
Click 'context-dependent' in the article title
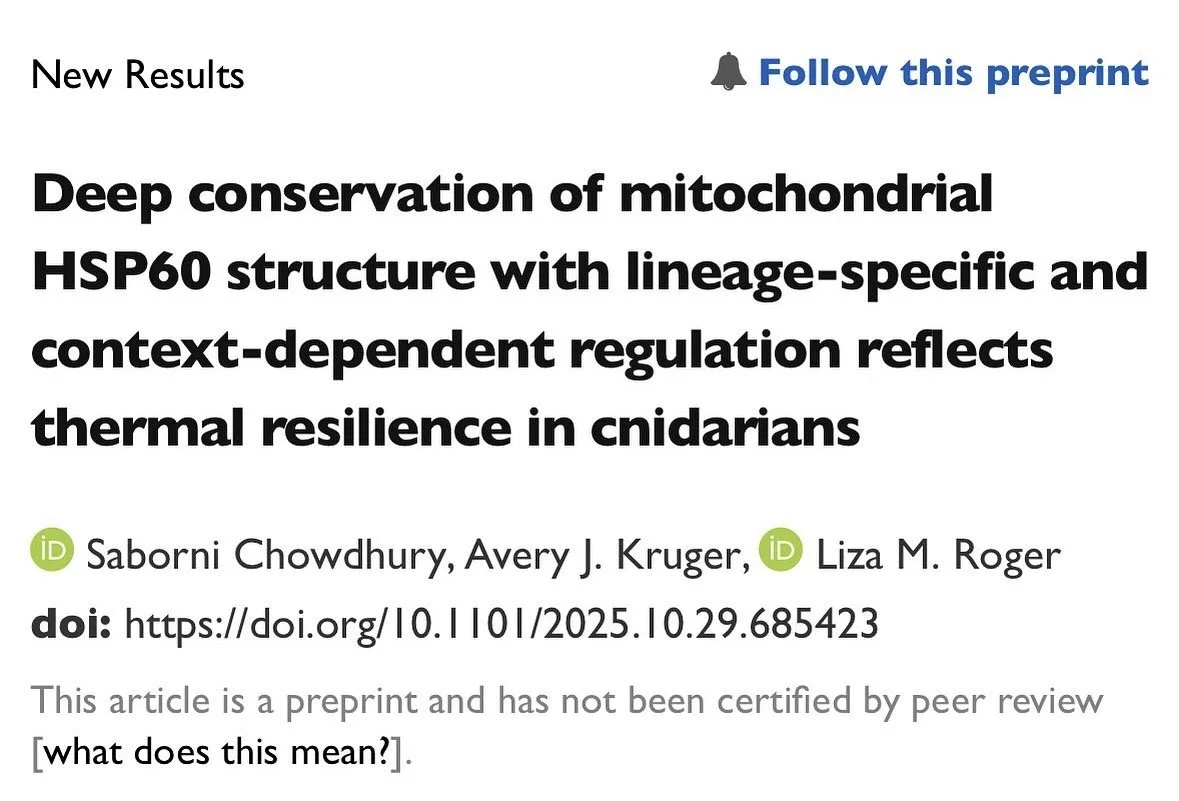pyautogui.click(x=292, y=352)
